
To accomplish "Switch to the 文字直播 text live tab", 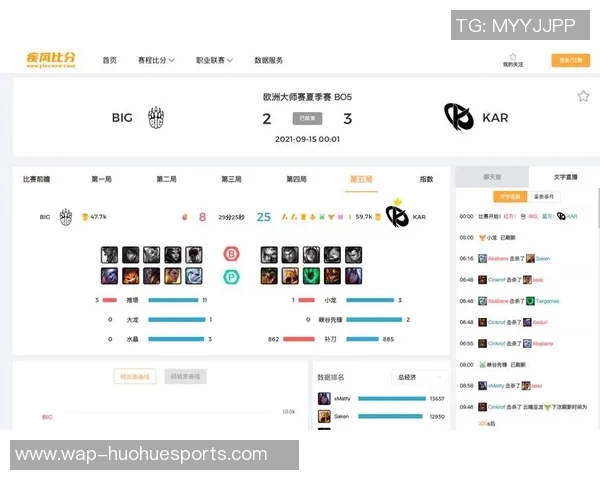I will click(566, 177).
